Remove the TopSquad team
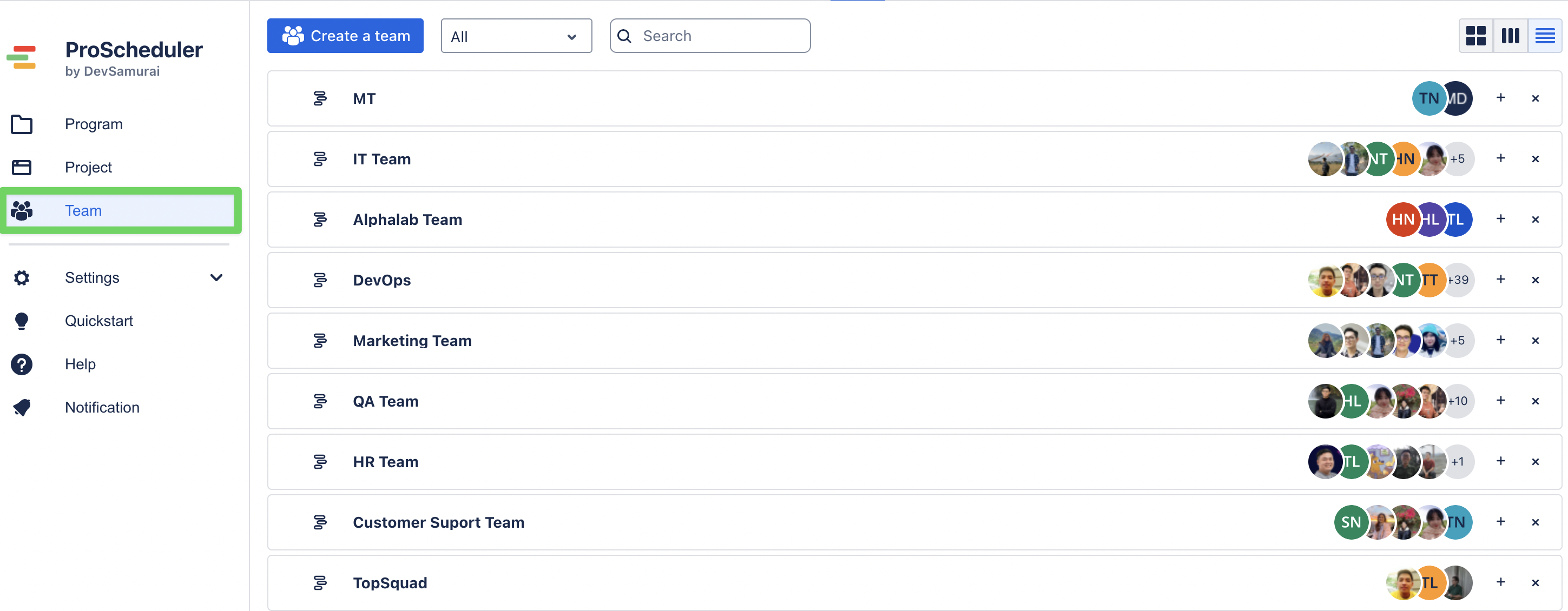The height and width of the screenshot is (611, 1568). click(x=1534, y=582)
